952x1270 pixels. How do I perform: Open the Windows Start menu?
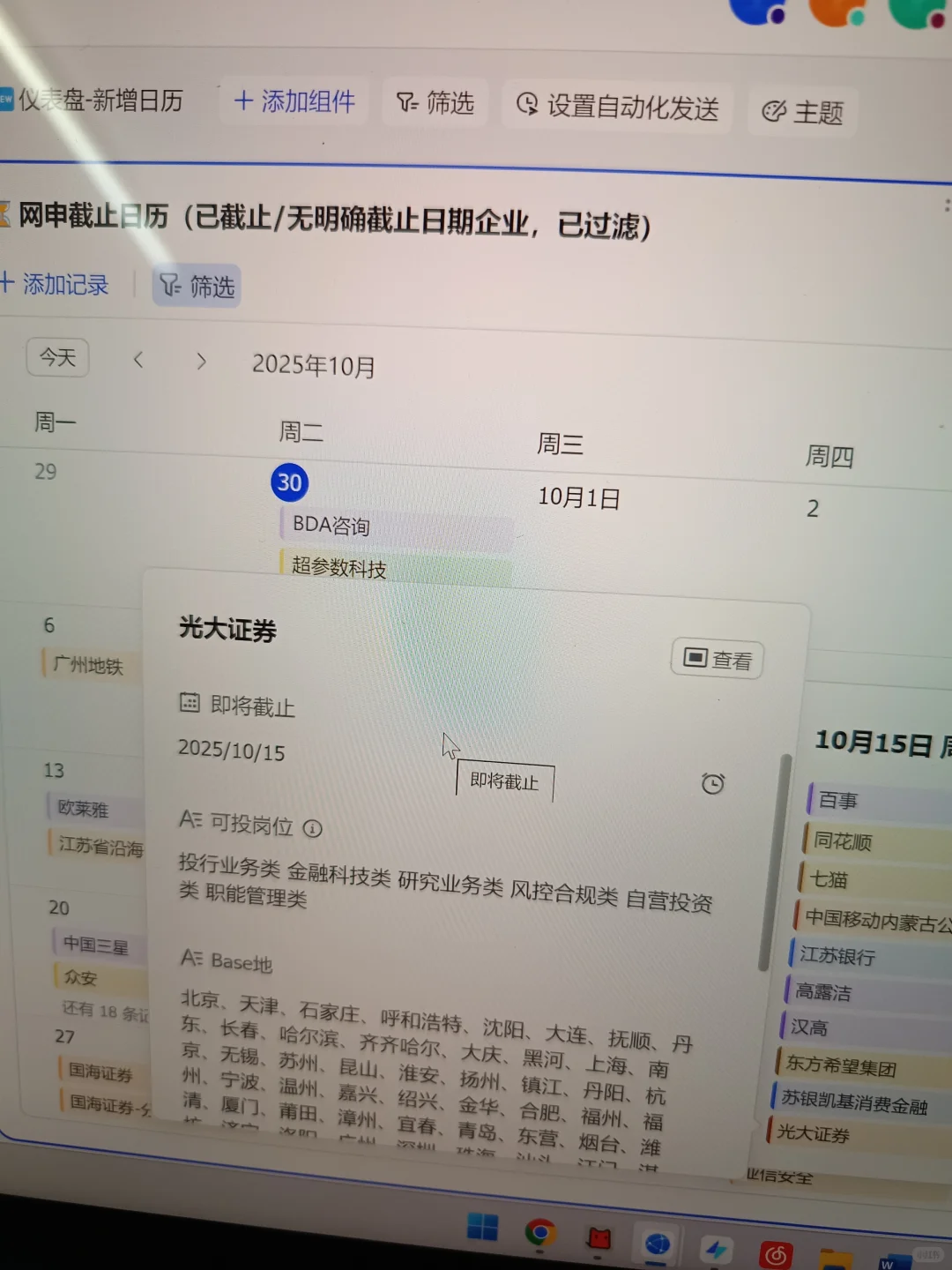[x=482, y=1227]
